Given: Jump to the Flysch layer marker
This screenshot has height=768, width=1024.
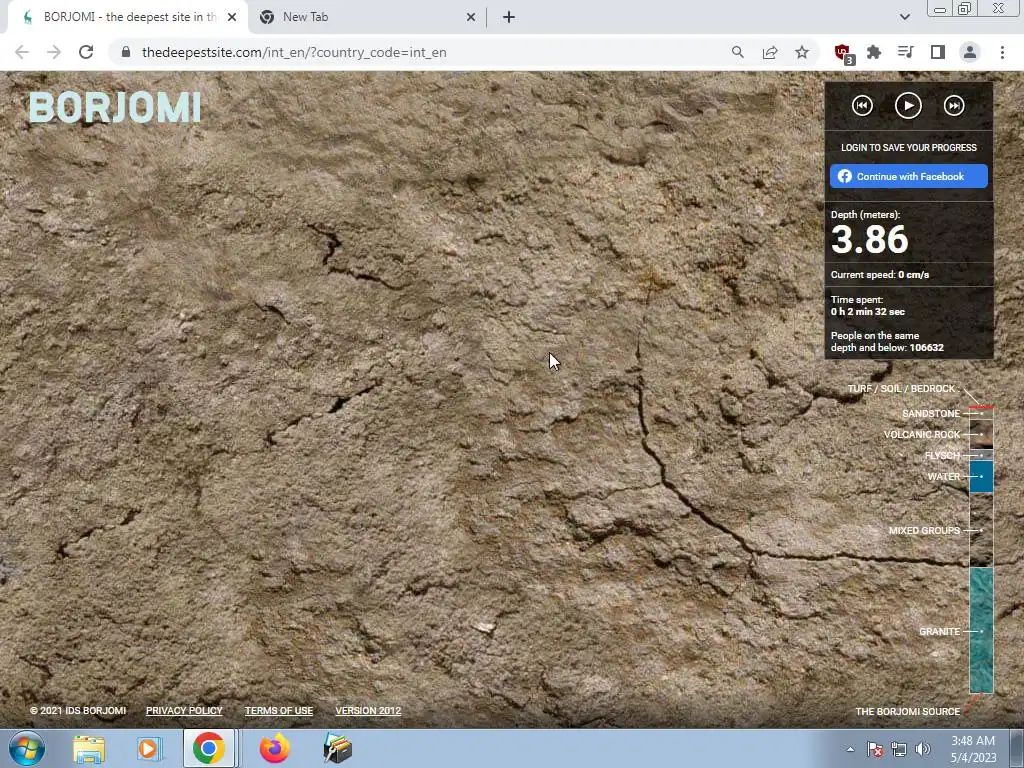Looking at the screenshot, I should point(942,455).
